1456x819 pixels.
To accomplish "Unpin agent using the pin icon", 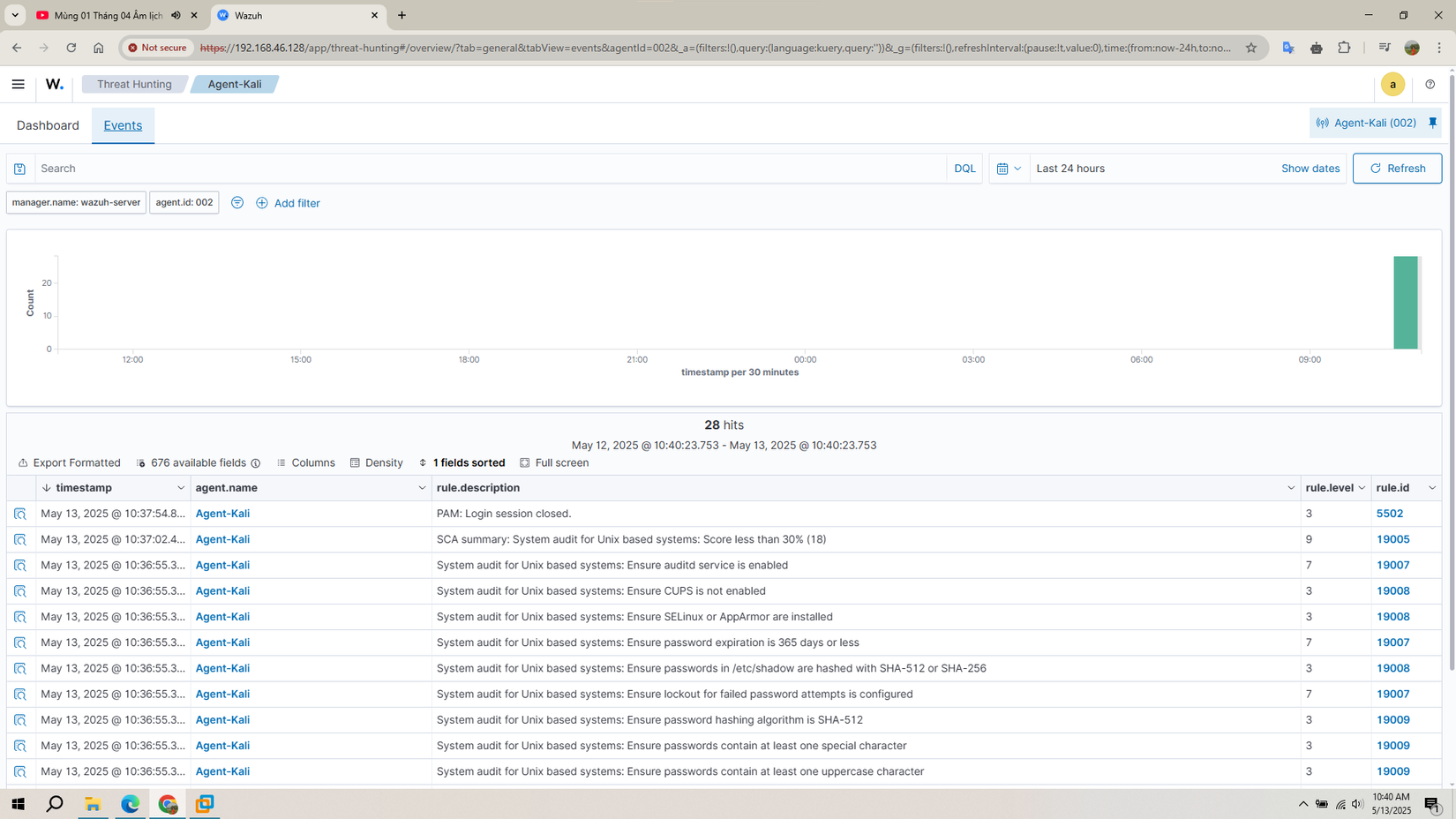I will [1432, 123].
